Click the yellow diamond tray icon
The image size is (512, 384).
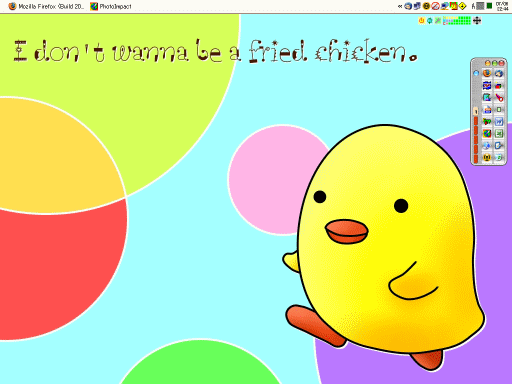pyautogui.click(x=462, y=6)
